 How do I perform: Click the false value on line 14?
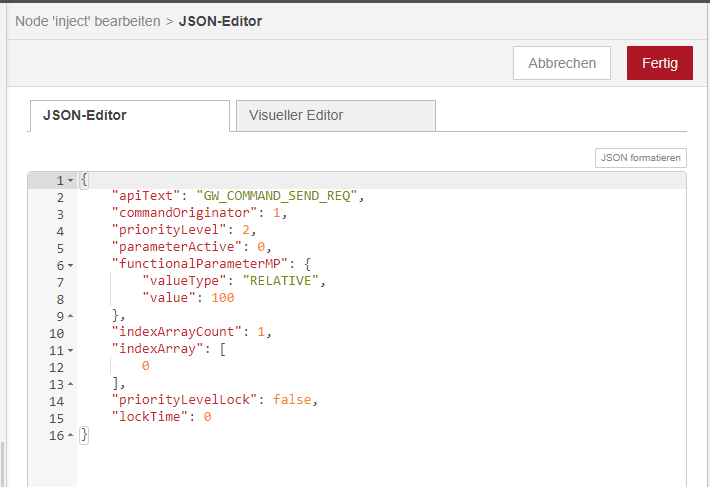(x=292, y=400)
